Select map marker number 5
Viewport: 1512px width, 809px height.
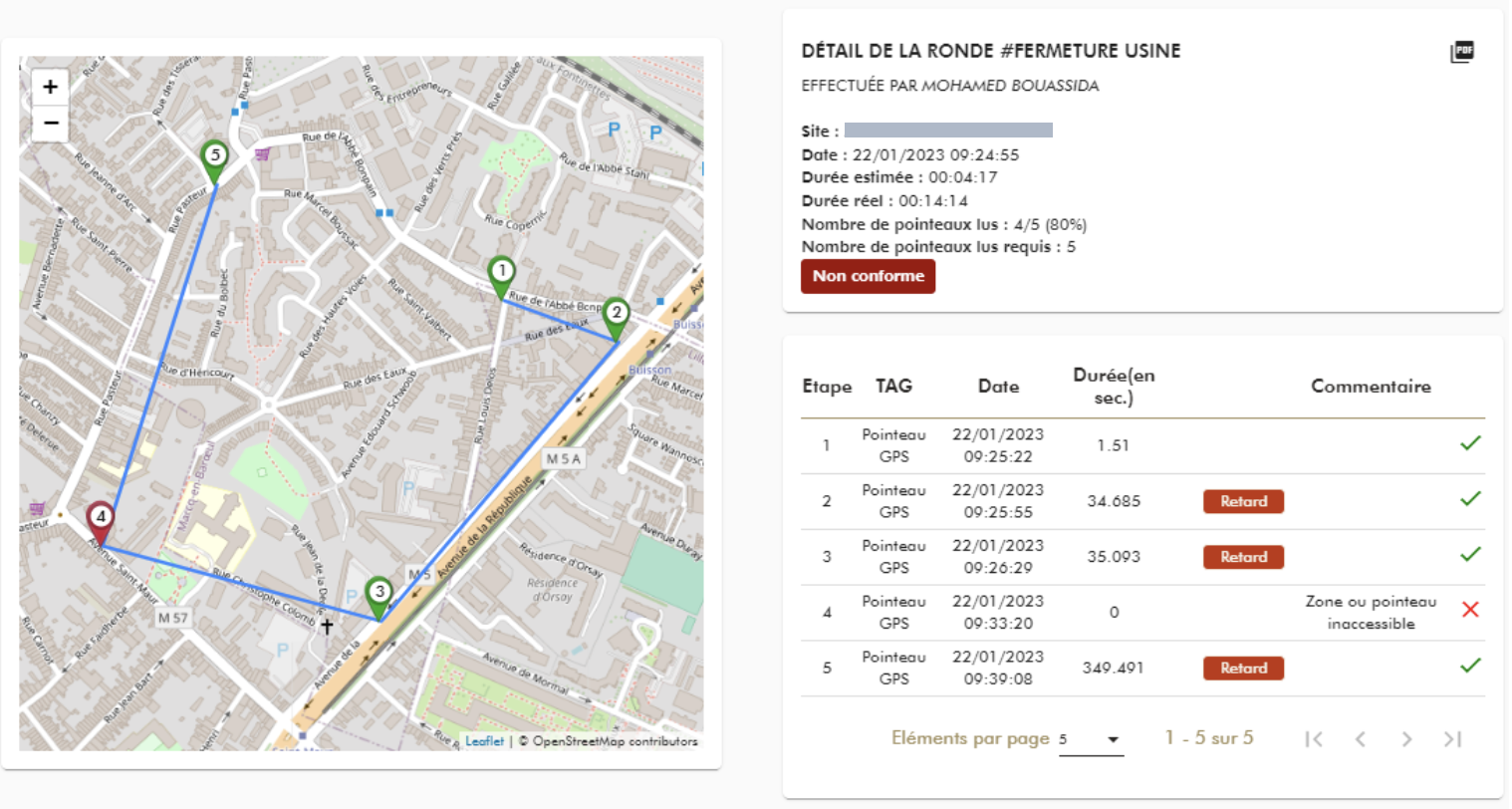212,156
